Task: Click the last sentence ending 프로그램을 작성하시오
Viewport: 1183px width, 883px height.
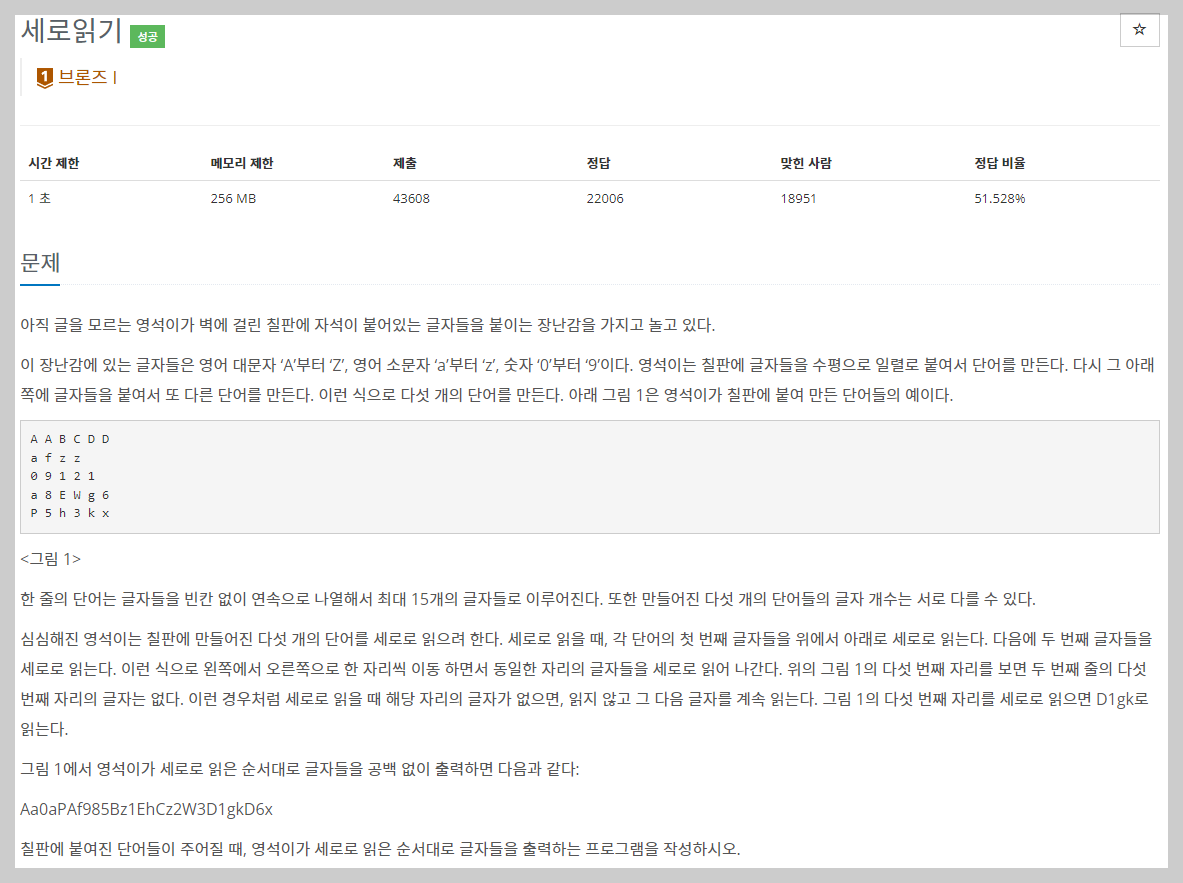Action: pyautogui.click(x=380, y=849)
